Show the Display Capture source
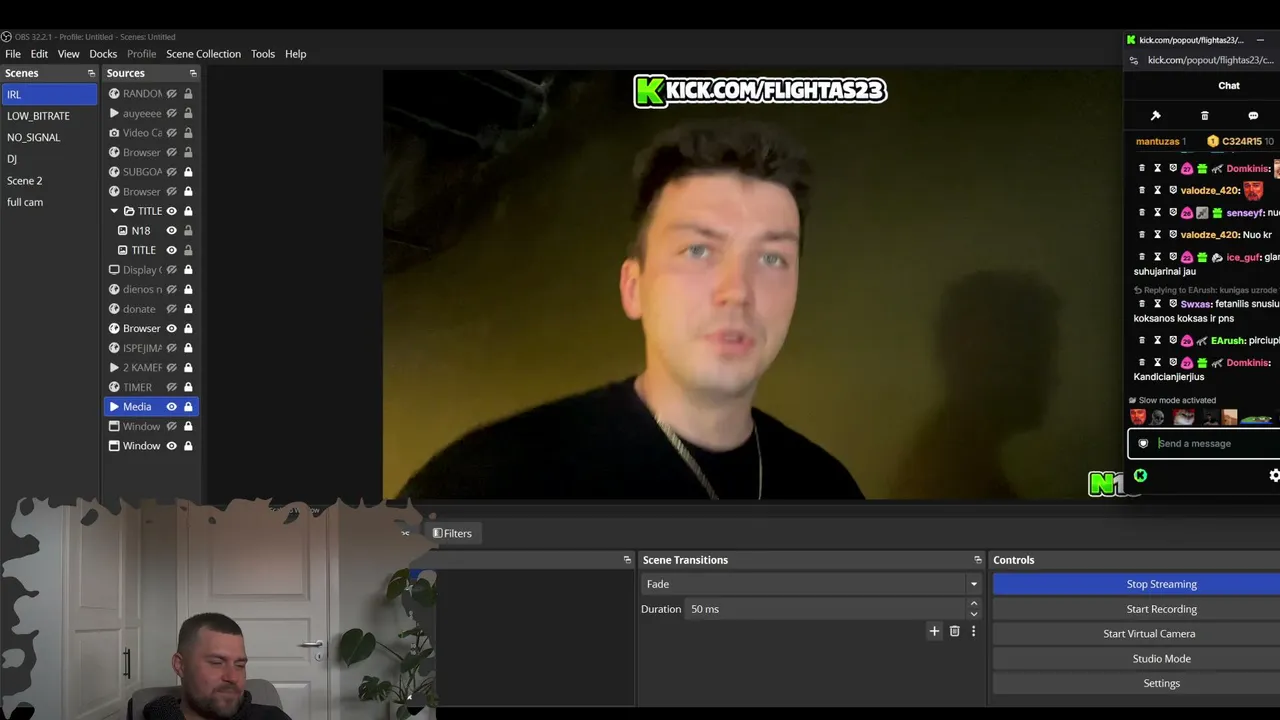The width and height of the screenshot is (1280, 720). (x=171, y=270)
